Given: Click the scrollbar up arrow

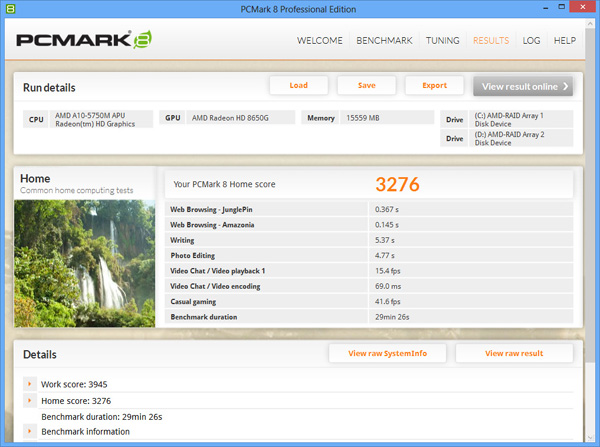Looking at the screenshot, I should tap(590, 24).
